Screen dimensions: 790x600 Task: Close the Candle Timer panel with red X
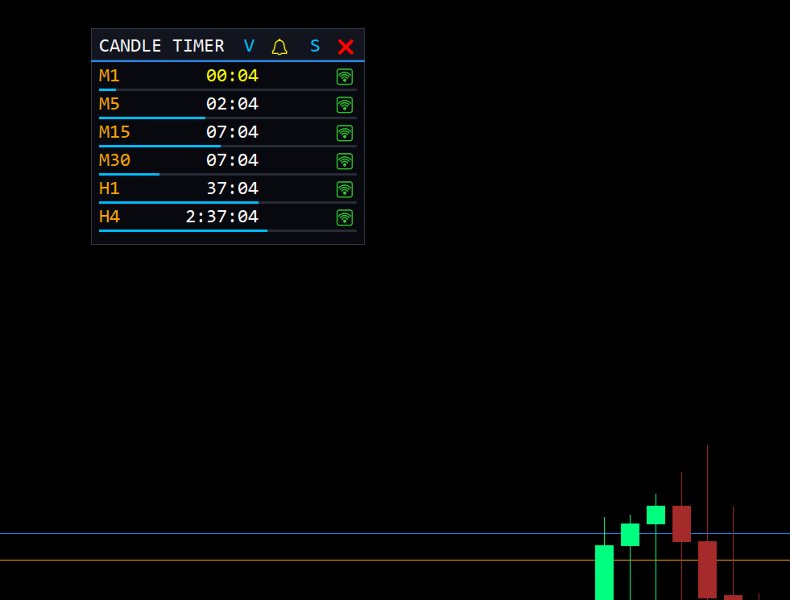[346, 47]
